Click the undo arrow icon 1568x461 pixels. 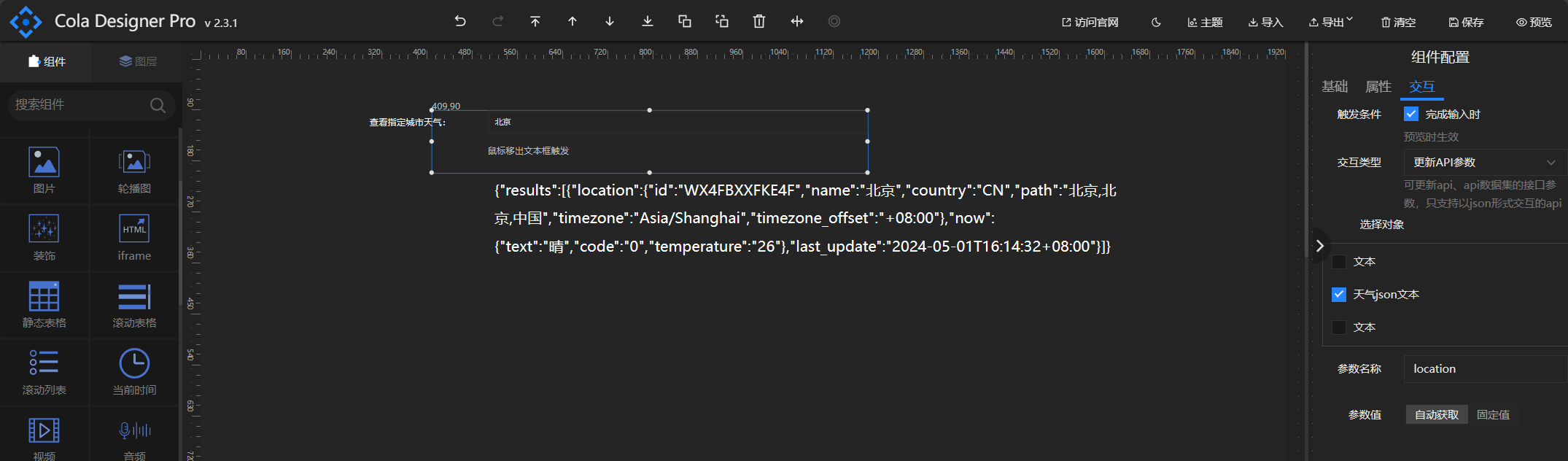(x=460, y=21)
